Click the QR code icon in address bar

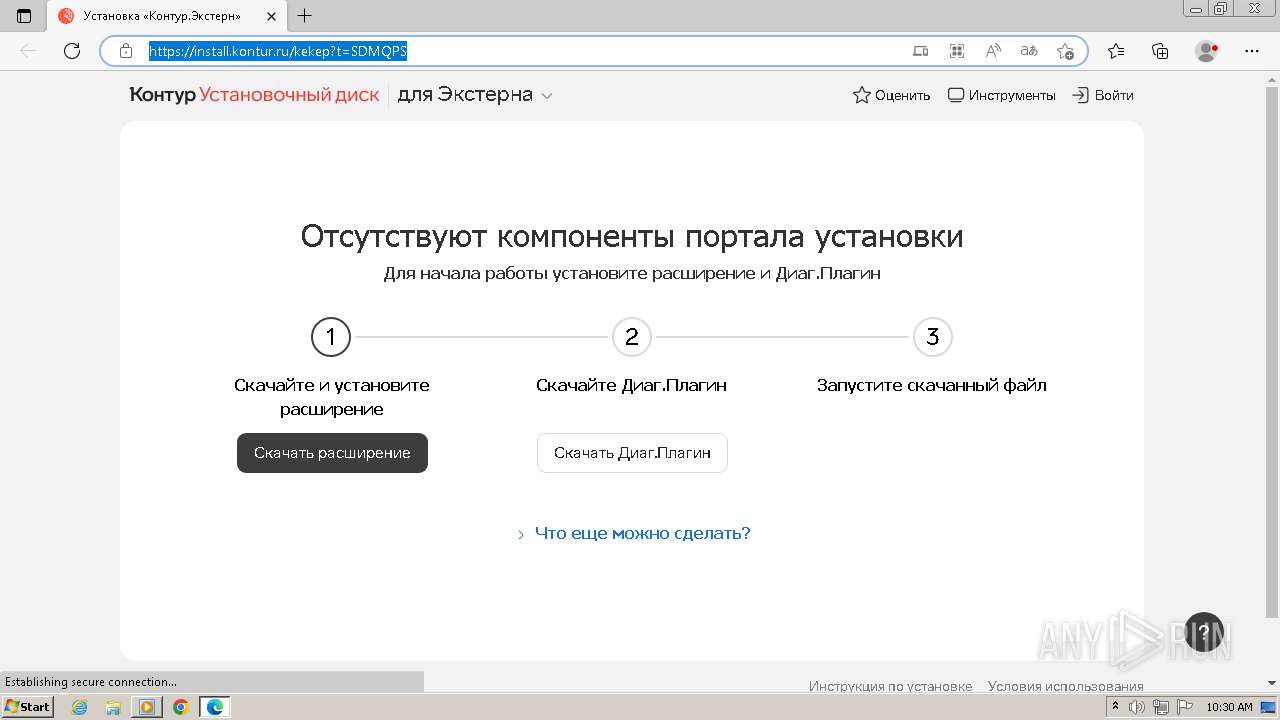[x=957, y=51]
